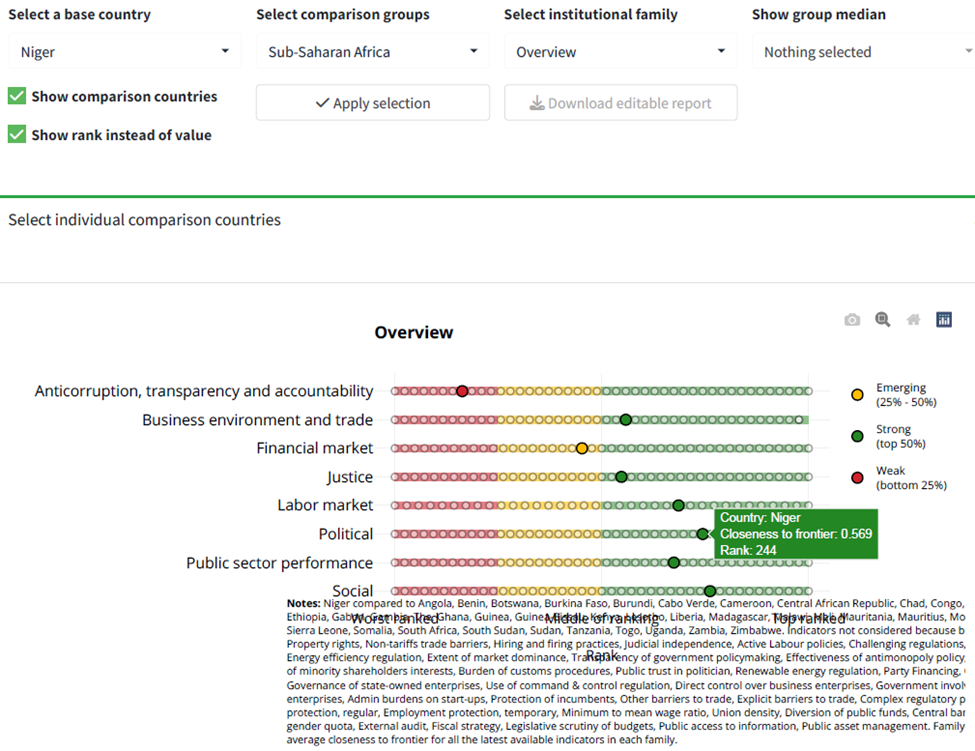Open the Sub-Saharan Africa comparison groups dropdown
This screenshot has height=751, width=975.
tap(372, 51)
